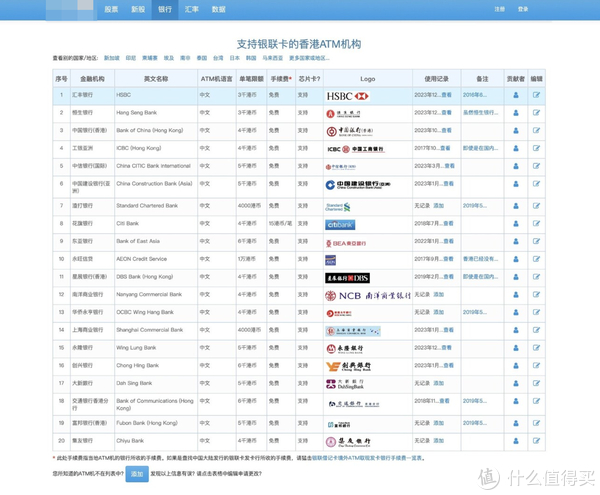Viewport: 600px width, 495px height.
Task: Edit the Wing Lung Bank row
Action: coord(536,349)
